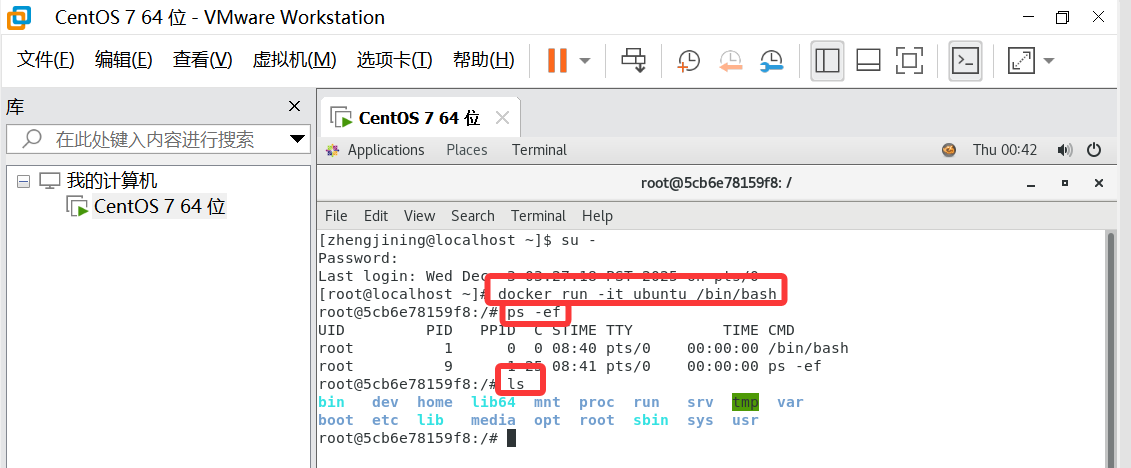Click the terminal's vertical scrollbar
Viewport: 1131px width, 468px height.
pos(1108,340)
